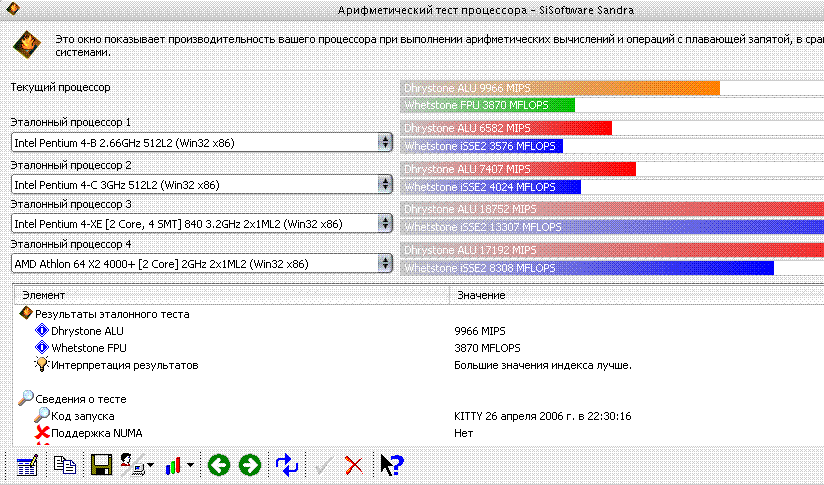Select the Сведения о тесте row
The height and width of the screenshot is (485, 824).
click(x=419, y=399)
